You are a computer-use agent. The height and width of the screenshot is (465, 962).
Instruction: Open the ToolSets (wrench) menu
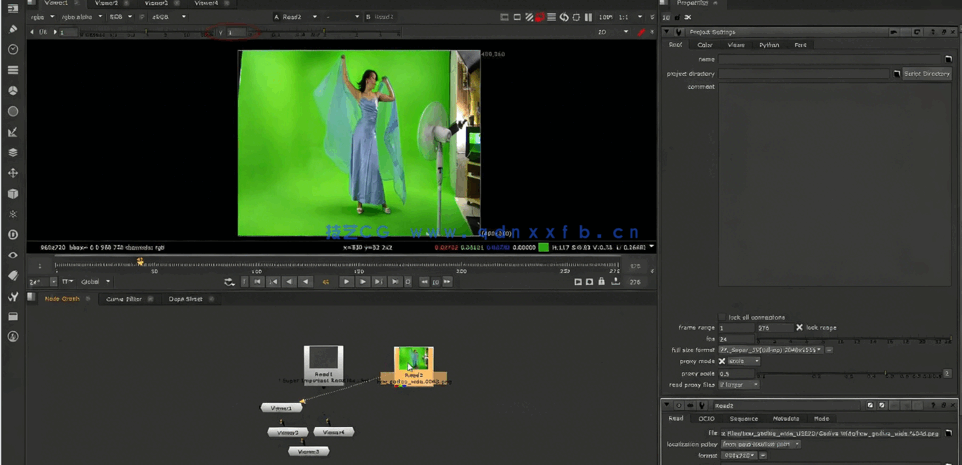[x=13, y=297]
